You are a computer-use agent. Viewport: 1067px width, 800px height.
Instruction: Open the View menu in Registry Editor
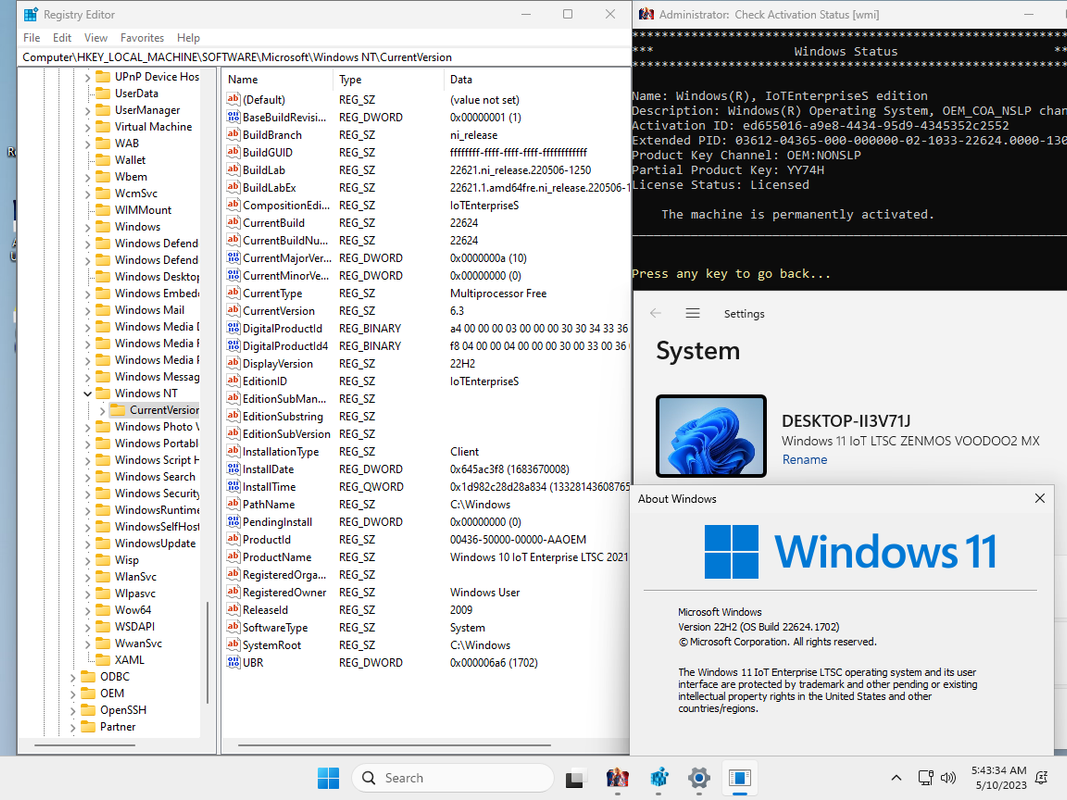95,38
